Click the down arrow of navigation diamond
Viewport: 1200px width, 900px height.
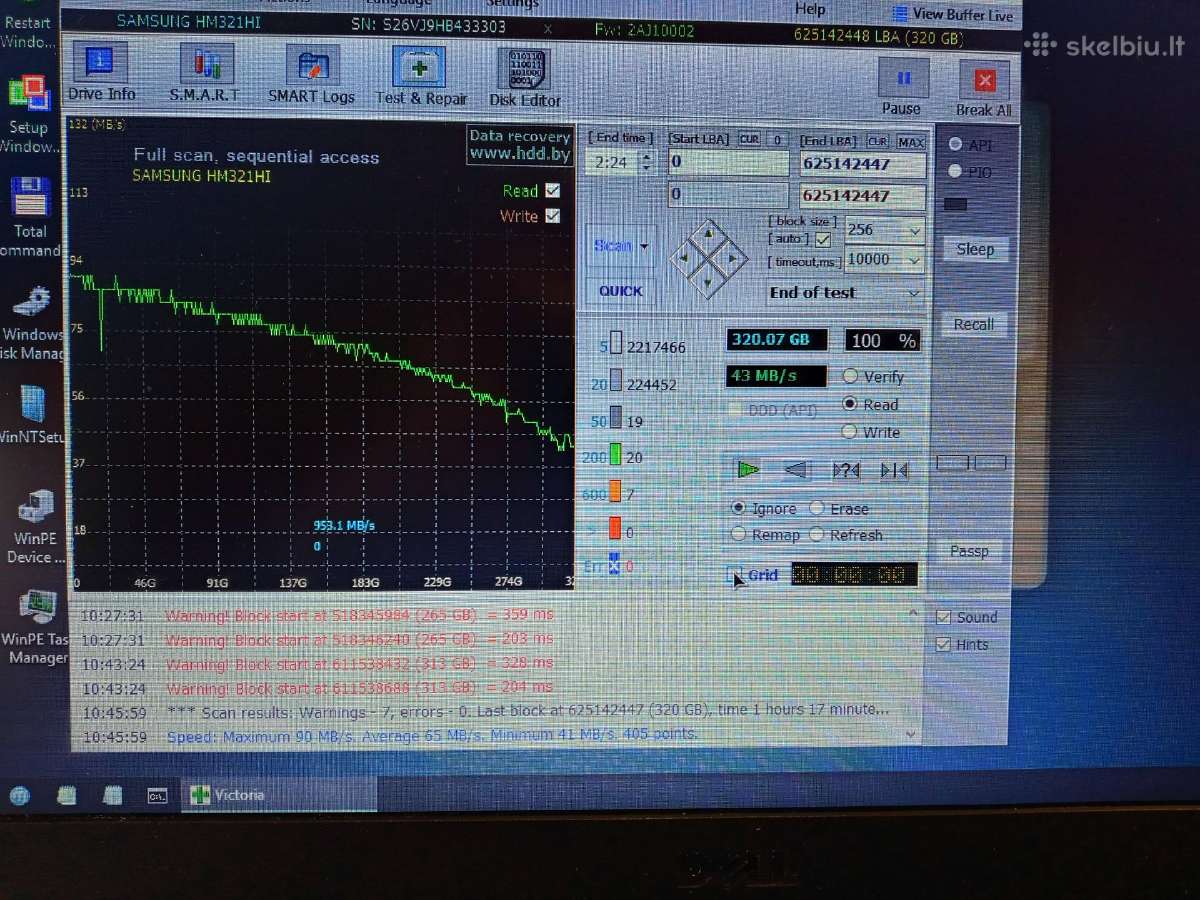point(708,283)
